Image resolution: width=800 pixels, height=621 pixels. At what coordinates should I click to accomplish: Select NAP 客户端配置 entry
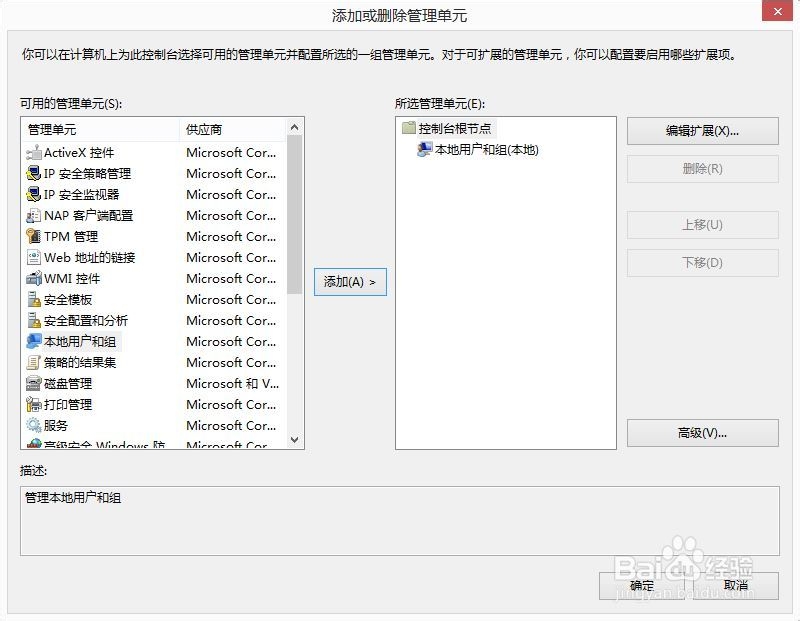pos(88,215)
